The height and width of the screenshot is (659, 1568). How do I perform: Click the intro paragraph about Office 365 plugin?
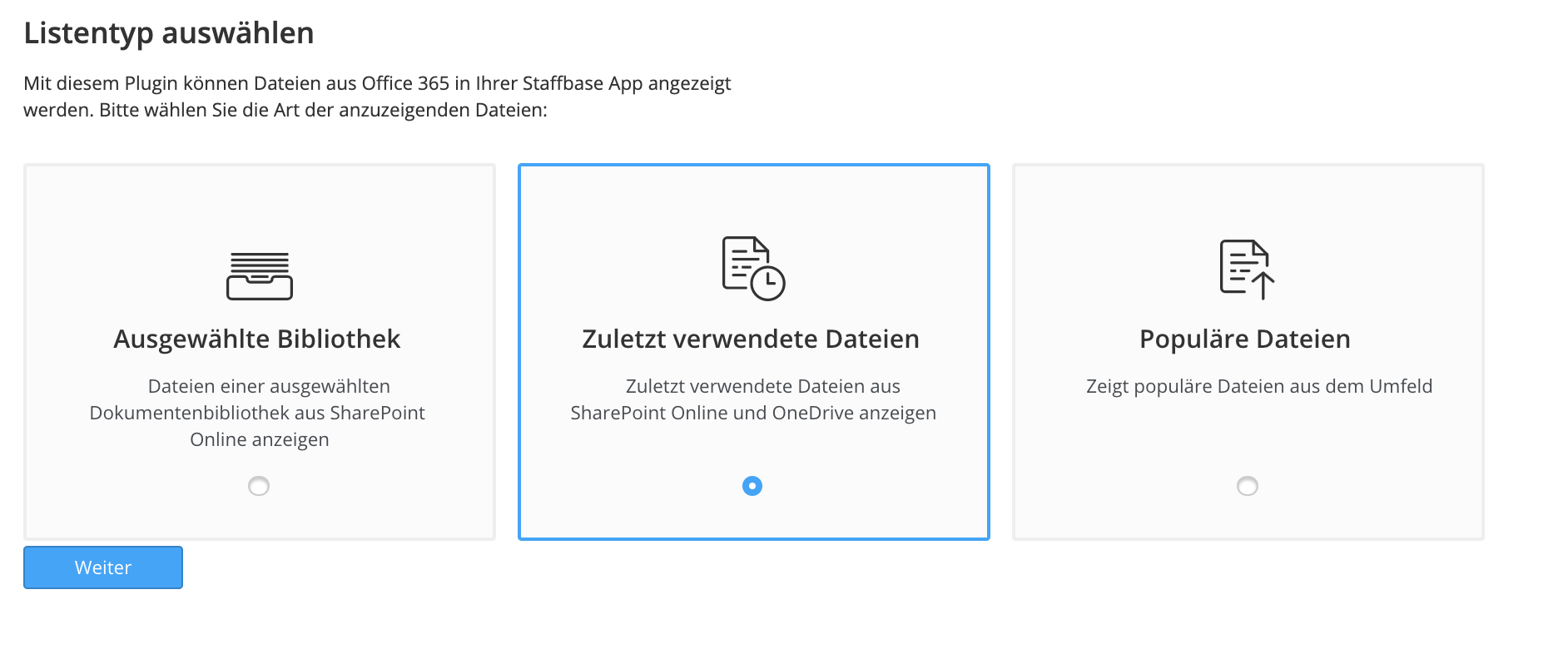point(377,97)
